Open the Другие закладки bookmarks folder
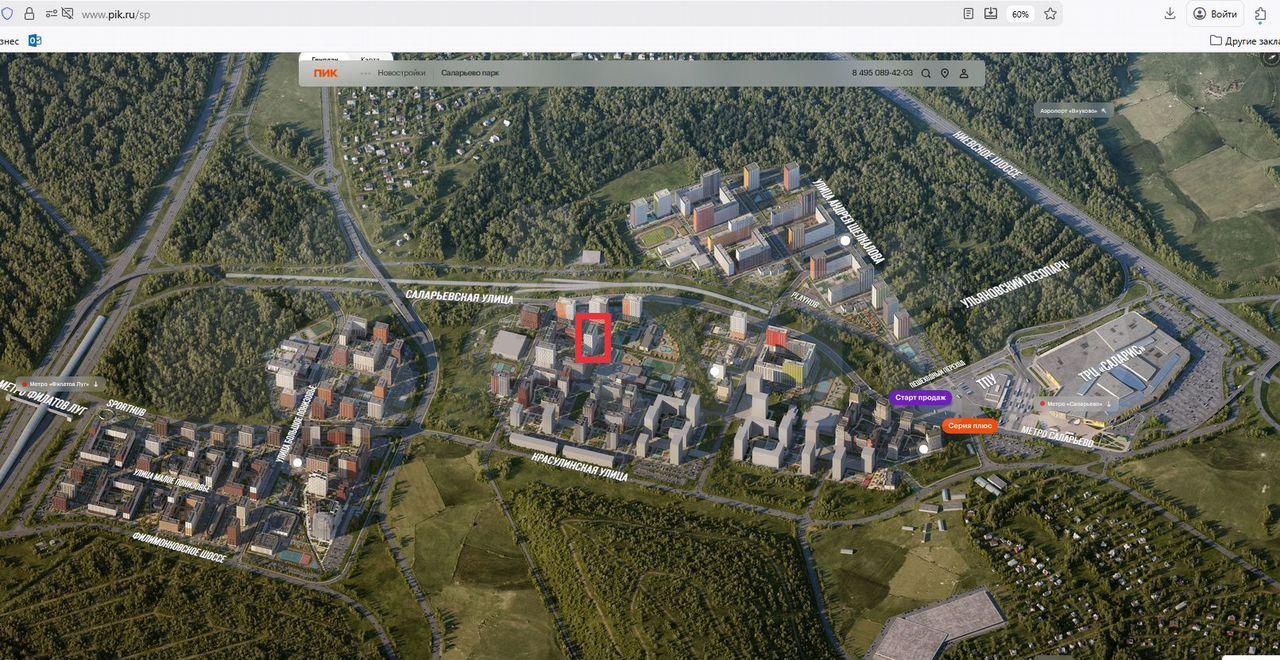The image size is (1280, 660). (1244, 41)
